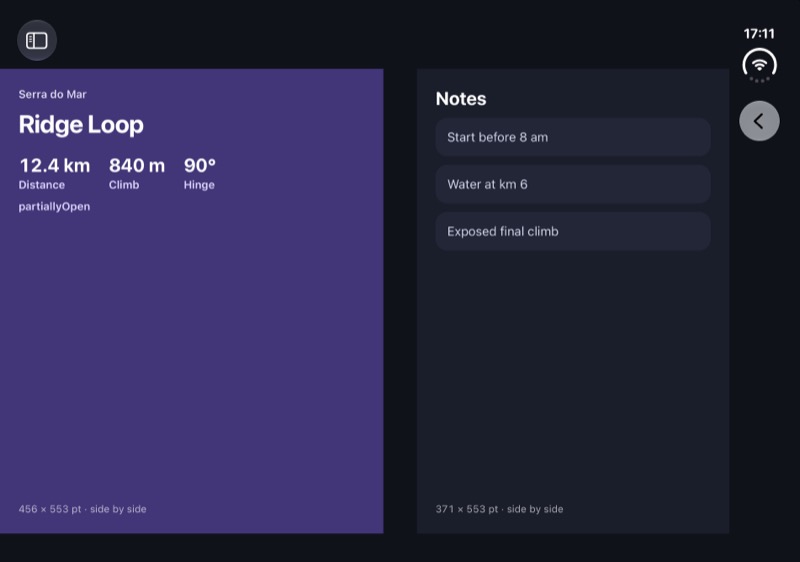
Task: Click the 17:11 clock display
Action: [759, 34]
